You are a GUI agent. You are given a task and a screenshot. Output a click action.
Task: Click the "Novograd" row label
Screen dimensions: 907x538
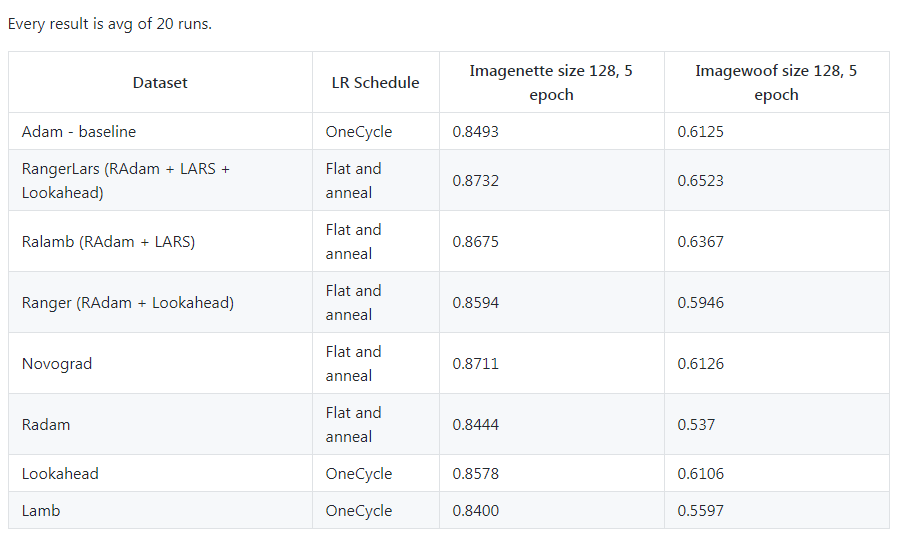[x=57, y=363]
